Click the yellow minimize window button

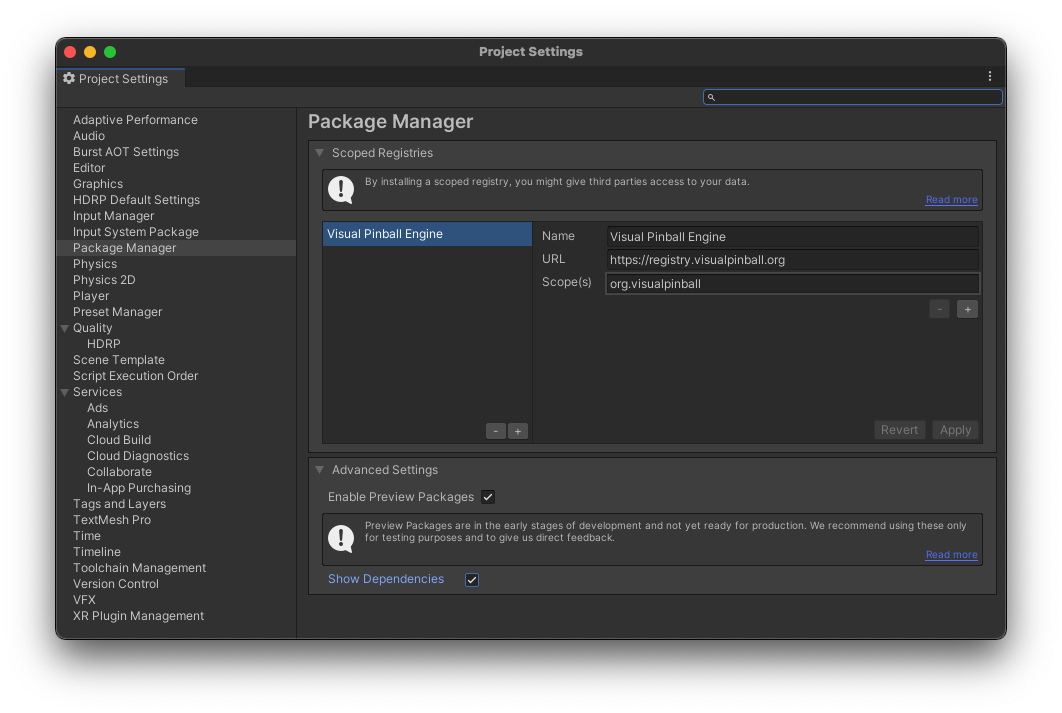(x=90, y=52)
